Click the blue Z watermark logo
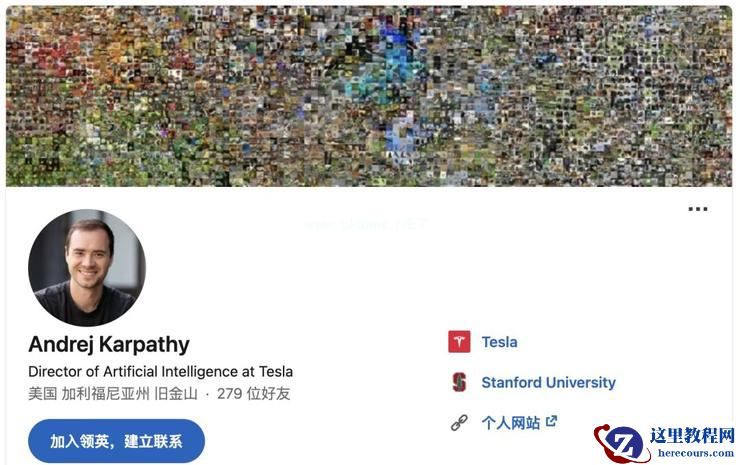The image size is (740, 465). click(621, 444)
